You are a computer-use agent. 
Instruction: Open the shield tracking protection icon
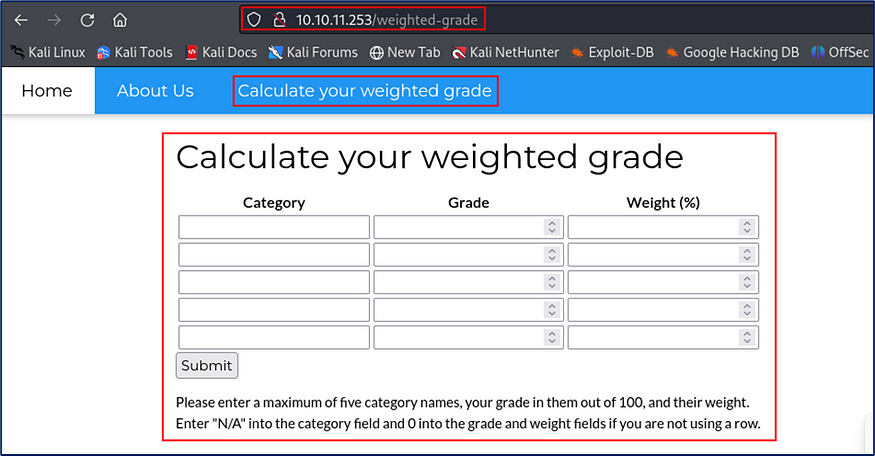[x=254, y=20]
